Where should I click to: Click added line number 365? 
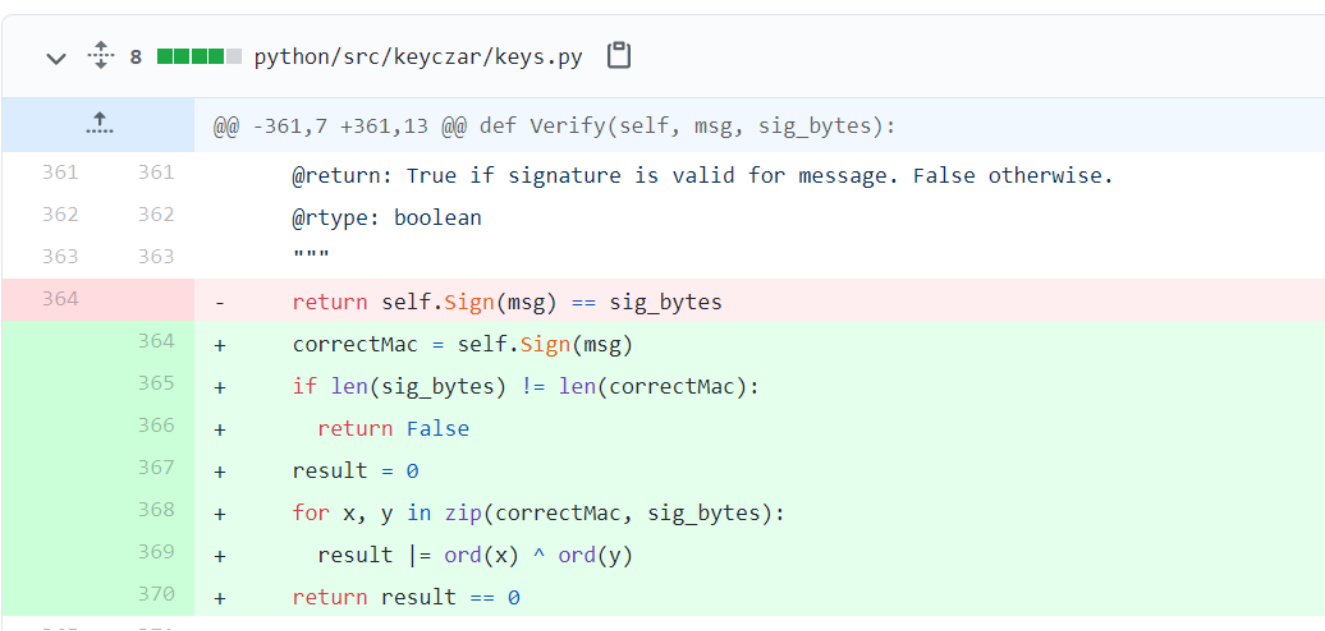click(156, 383)
